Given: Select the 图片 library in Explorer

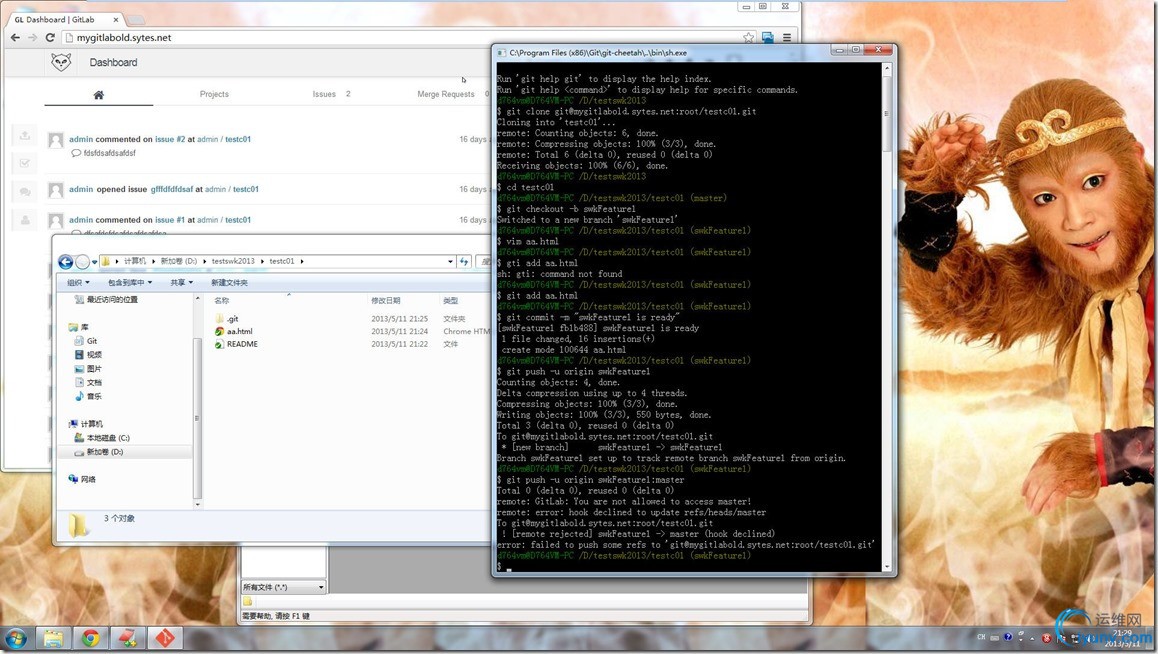Looking at the screenshot, I should pos(89,368).
